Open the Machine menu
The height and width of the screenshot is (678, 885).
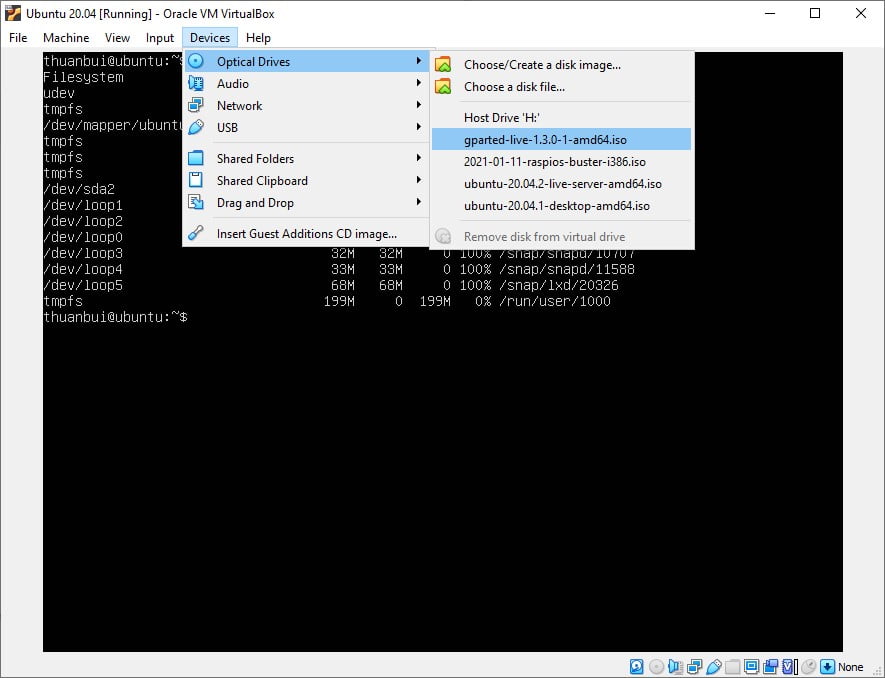(x=66, y=38)
